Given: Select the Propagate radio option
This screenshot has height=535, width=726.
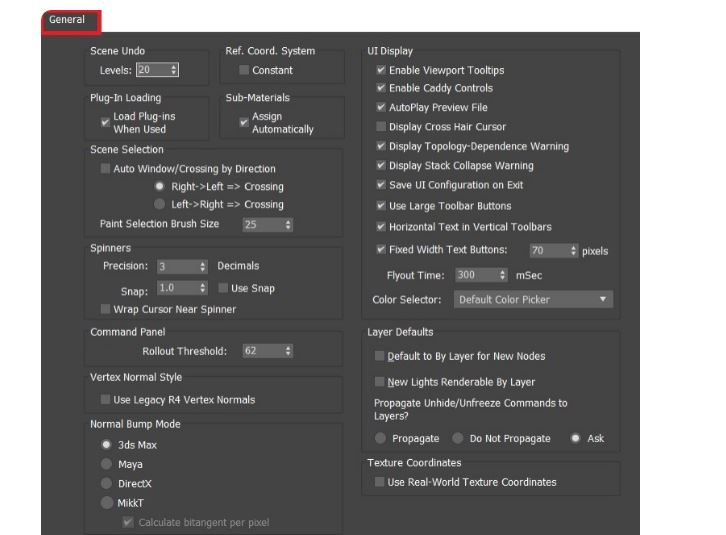Looking at the screenshot, I should click(380, 438).
